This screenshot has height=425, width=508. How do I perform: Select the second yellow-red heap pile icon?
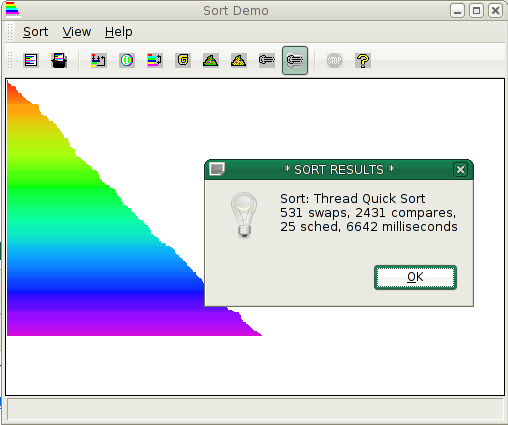pos(239,61)
